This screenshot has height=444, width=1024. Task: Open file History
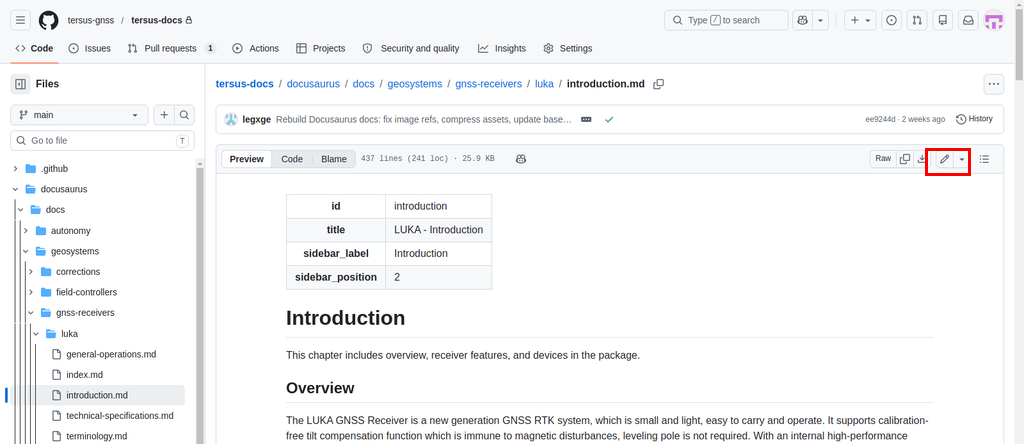(974, 119)
